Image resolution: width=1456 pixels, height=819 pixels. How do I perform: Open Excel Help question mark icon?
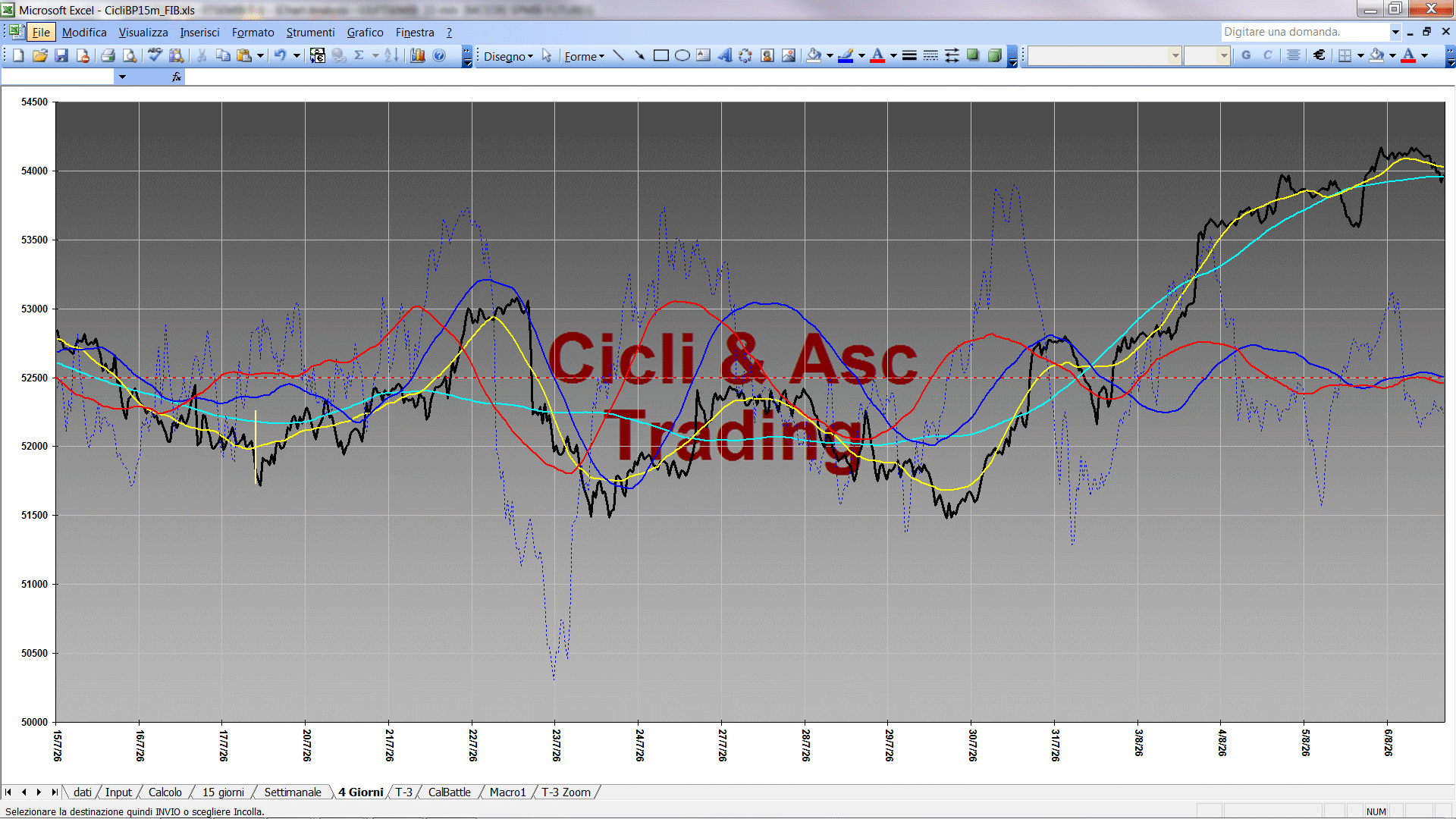coord(439,55)
